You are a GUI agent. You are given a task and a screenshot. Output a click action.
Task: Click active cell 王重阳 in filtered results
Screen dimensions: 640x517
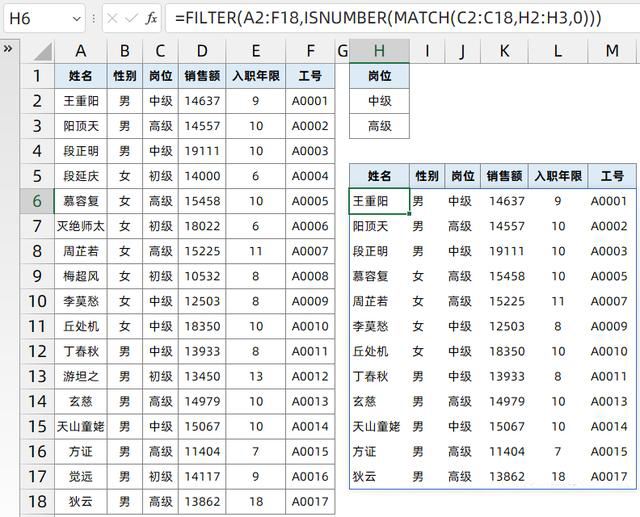pos(379,201)
